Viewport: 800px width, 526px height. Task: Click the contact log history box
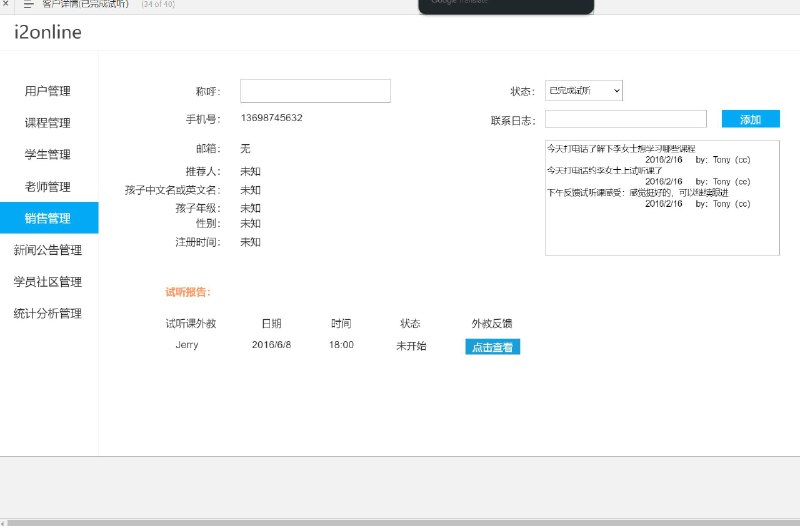click(662, 198)
